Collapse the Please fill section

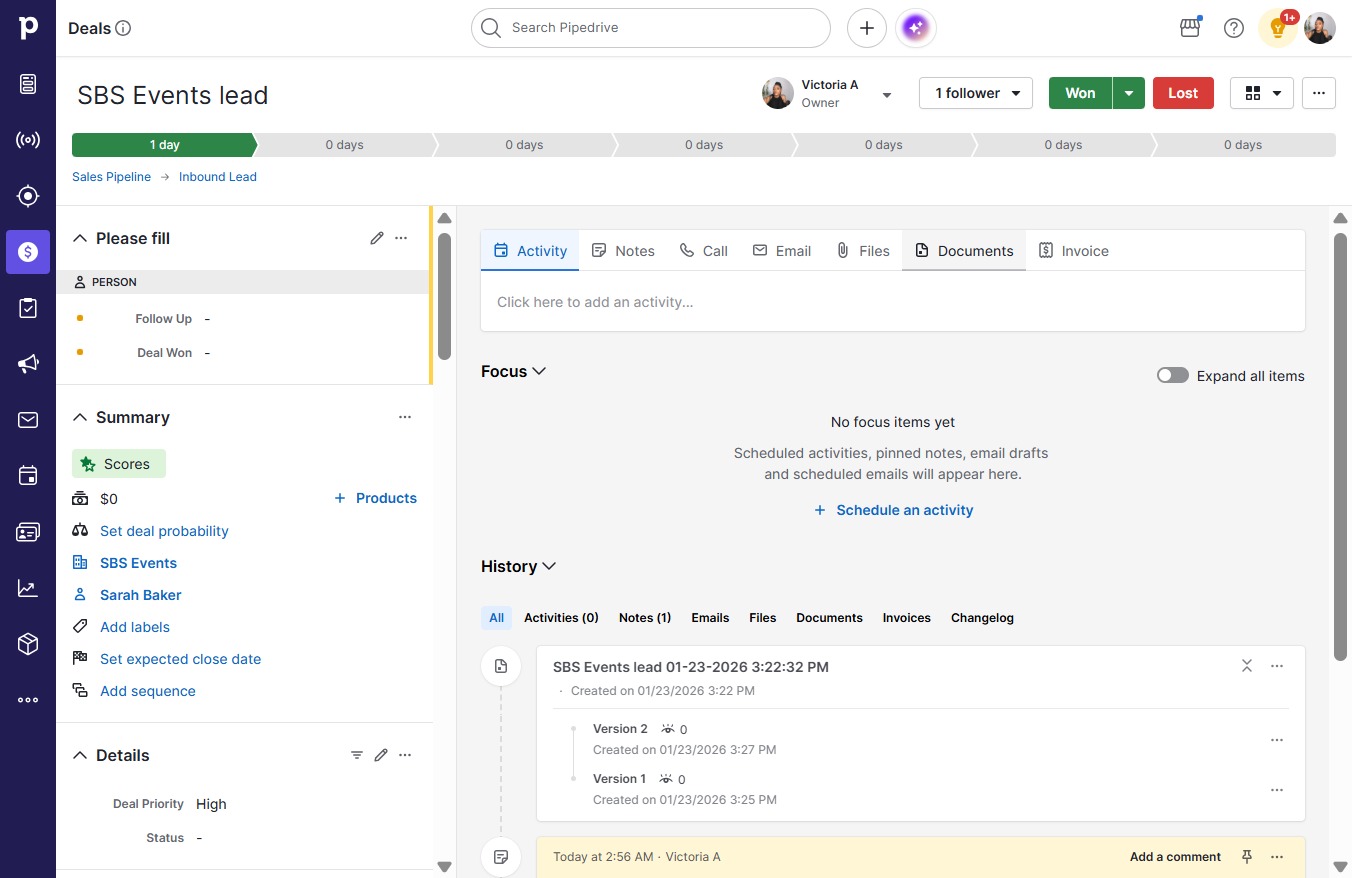coord(80,238)
